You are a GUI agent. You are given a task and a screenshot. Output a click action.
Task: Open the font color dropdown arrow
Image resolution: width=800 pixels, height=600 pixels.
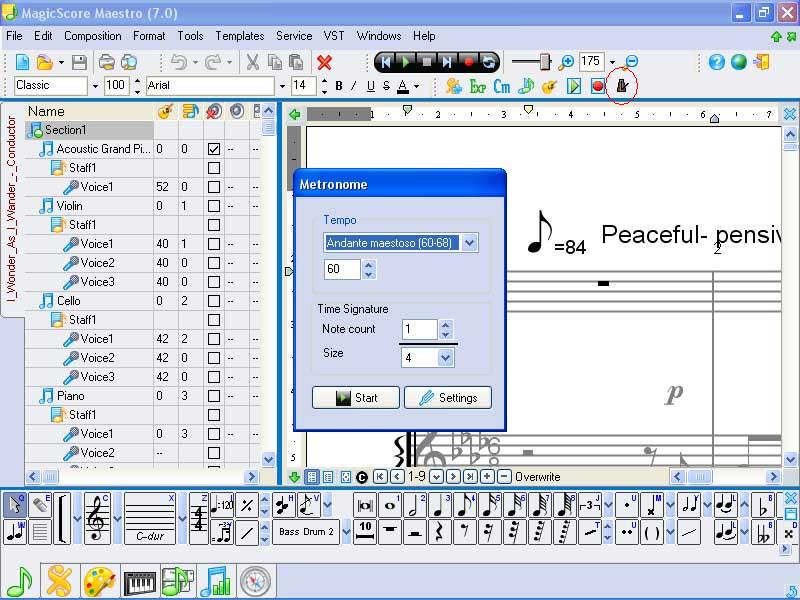(x=417, y=86)
